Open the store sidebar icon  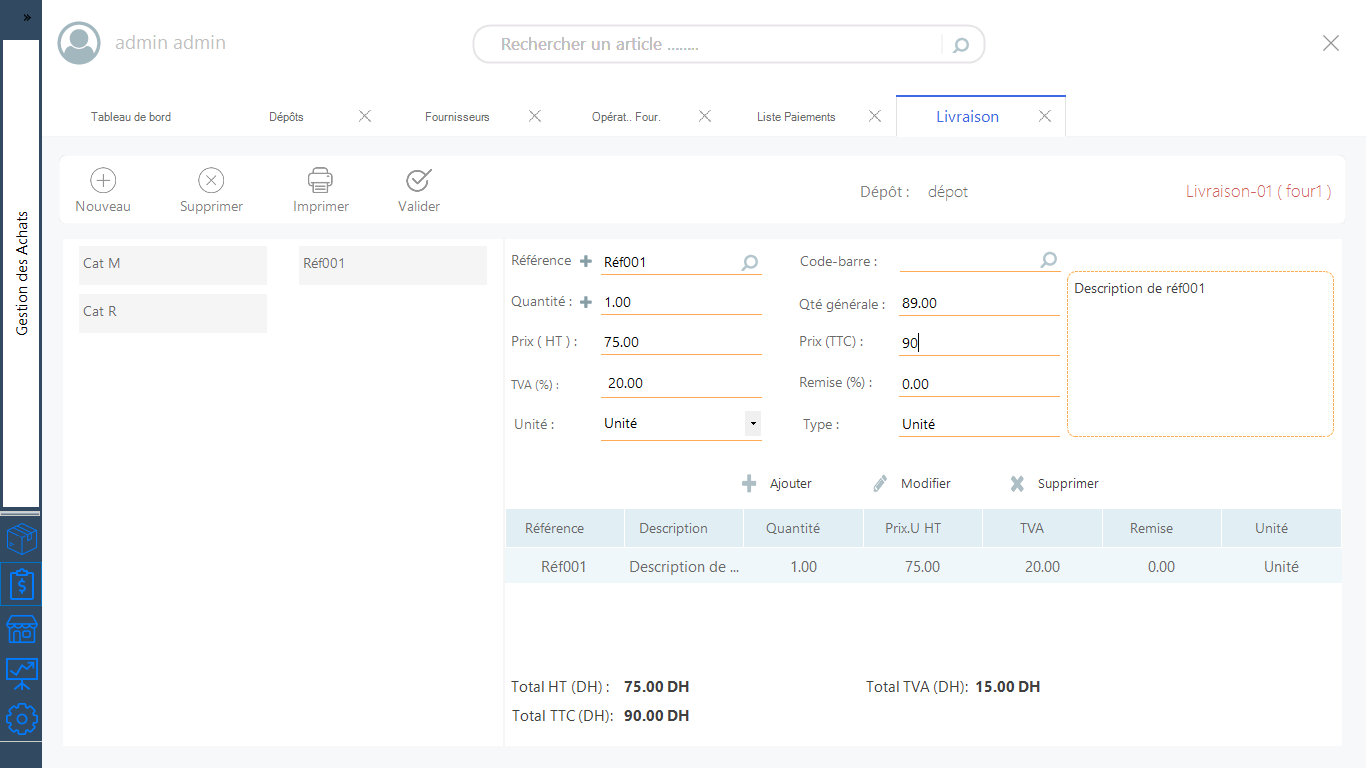[21, 629]
